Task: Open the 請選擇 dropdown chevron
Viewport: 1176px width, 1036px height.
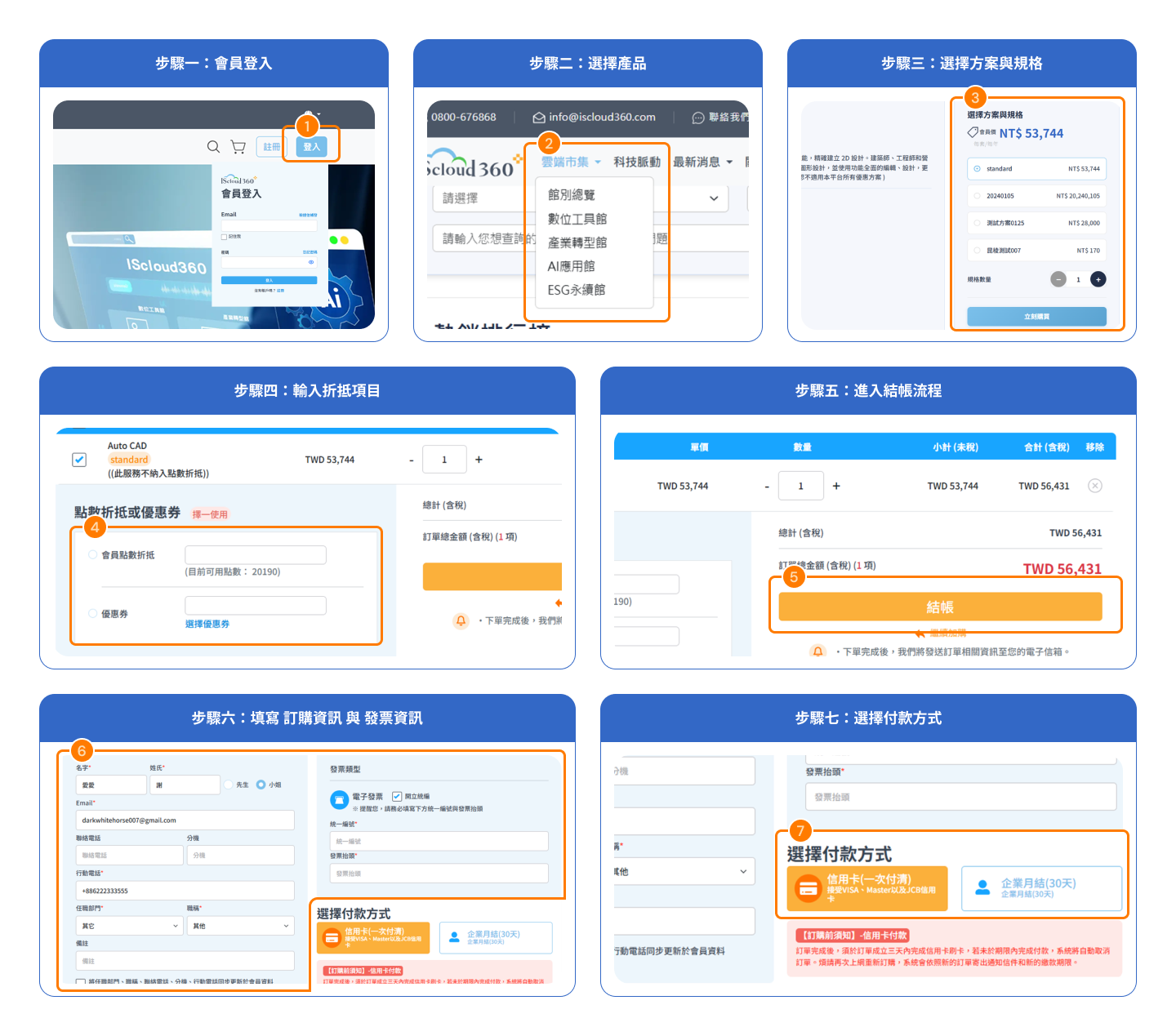Action: tap(714, 198)
